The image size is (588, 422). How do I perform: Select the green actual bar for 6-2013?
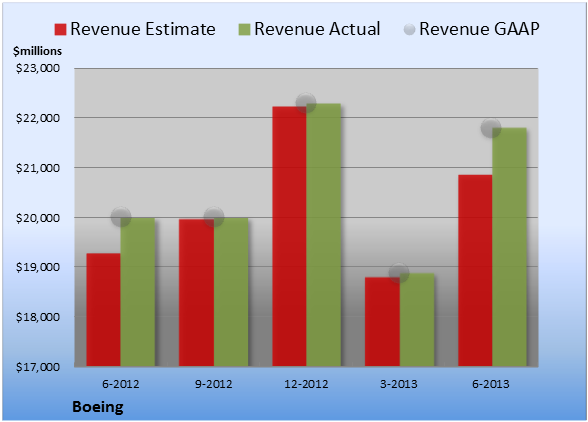click(x=510, y=247)
